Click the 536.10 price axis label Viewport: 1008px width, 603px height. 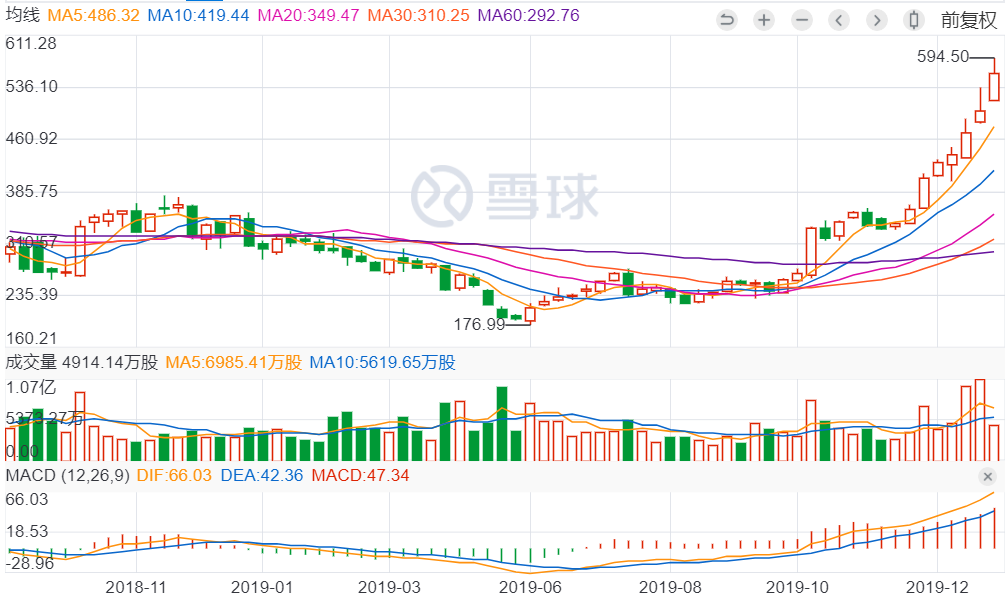pos(32,87)
